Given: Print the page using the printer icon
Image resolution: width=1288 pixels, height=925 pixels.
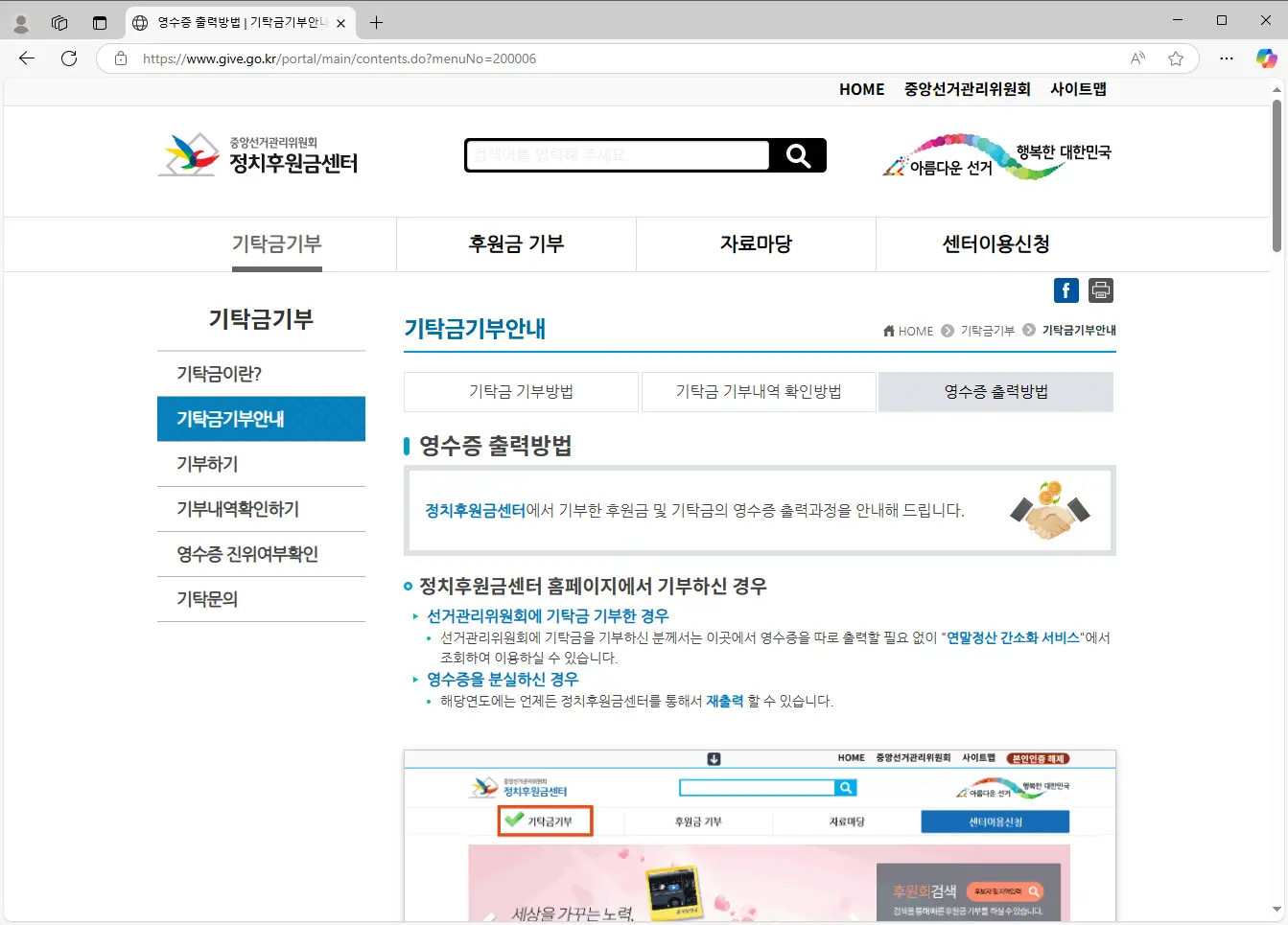Looking at the screenshot, I should 1099,289.
